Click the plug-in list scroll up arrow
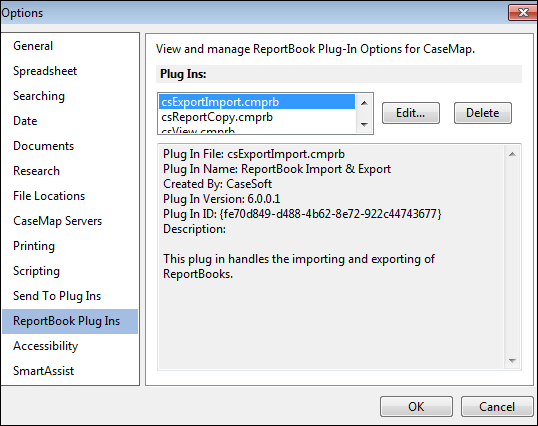The image size is (538, 426). point(364,103)
